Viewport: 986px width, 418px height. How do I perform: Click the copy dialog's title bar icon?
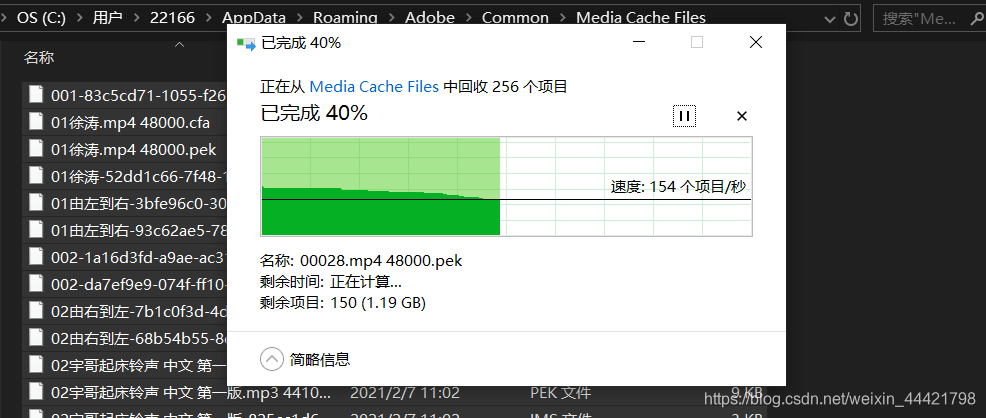pos(246,43)
